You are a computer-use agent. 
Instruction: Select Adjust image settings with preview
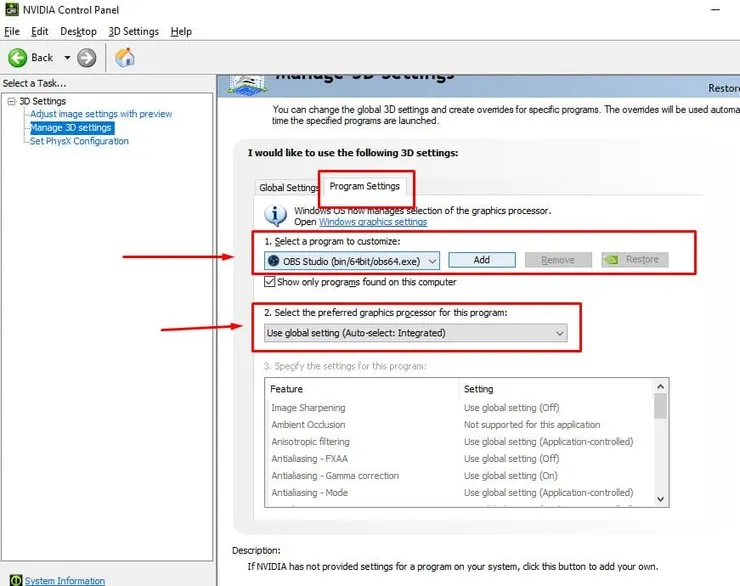coord(101,114)
